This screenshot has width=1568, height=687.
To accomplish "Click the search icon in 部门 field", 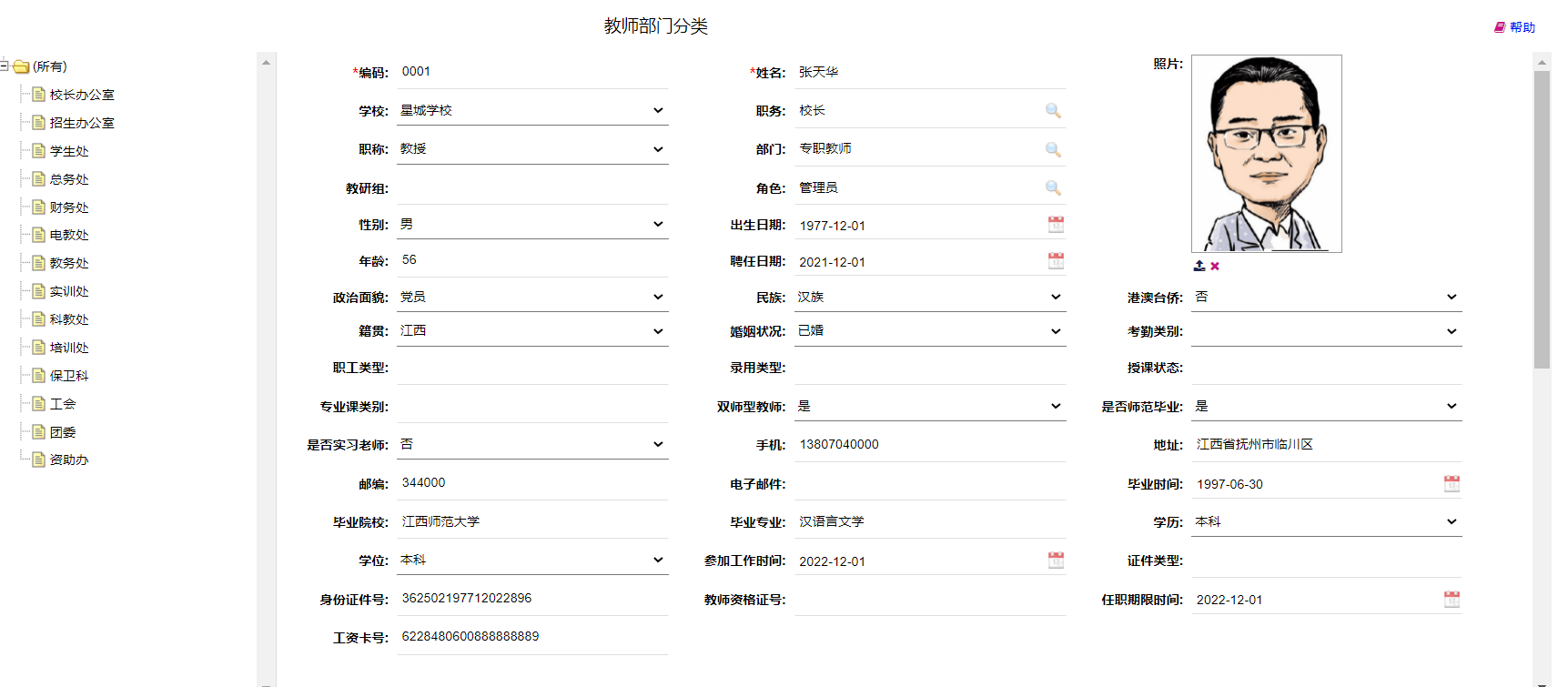I will (x=1053, y=149).
